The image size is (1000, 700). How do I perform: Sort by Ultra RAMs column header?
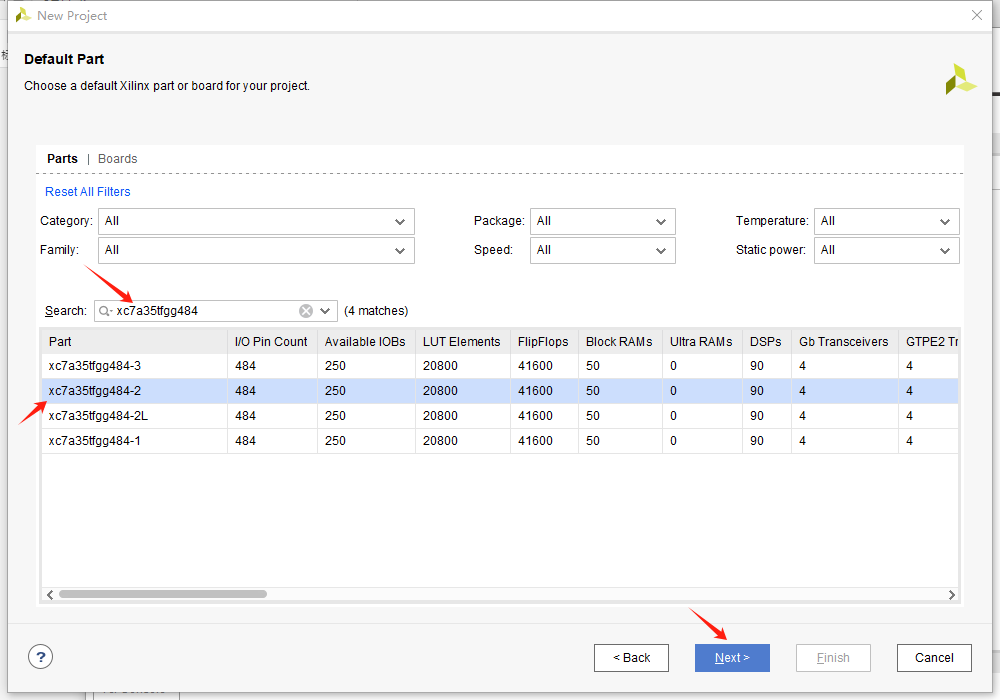(702, 342)
